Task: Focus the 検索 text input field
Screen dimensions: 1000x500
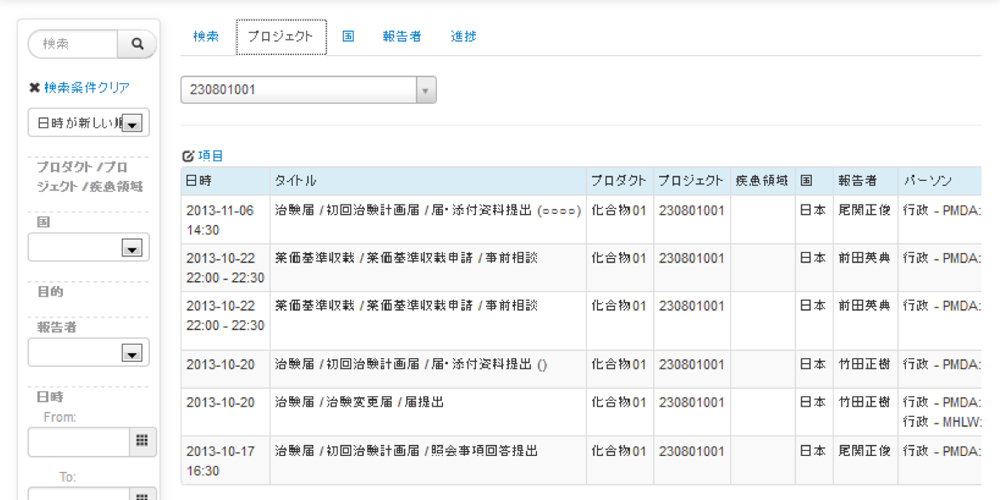Action: coord(74,44)
